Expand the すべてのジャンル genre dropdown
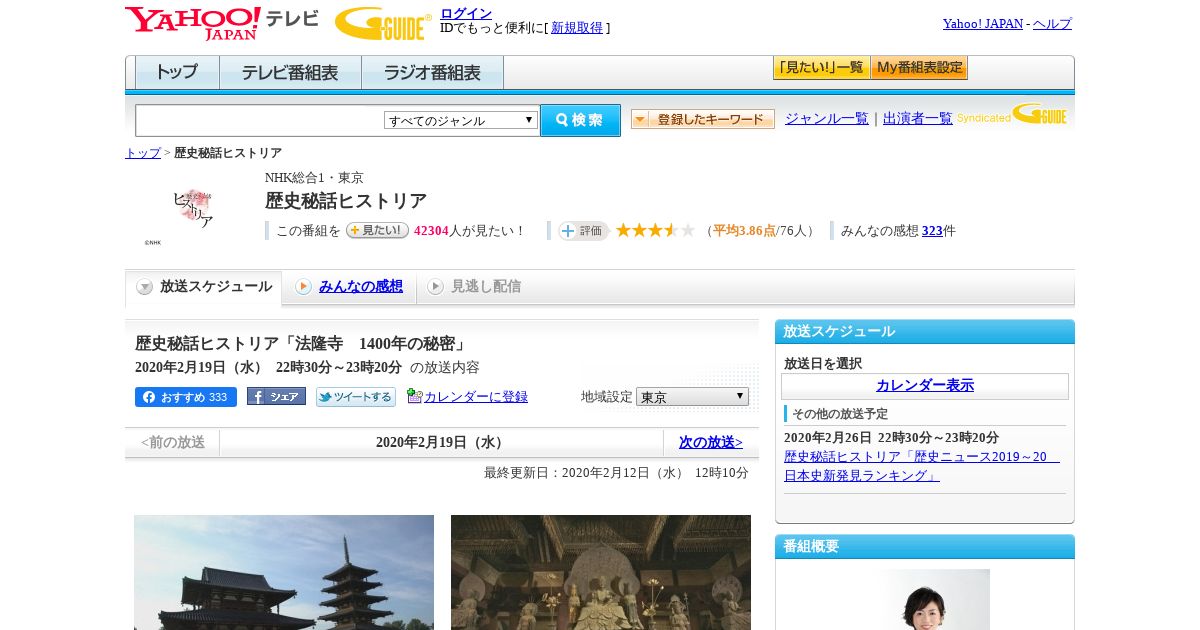1200x630 pixels. [x=461, y=121]
